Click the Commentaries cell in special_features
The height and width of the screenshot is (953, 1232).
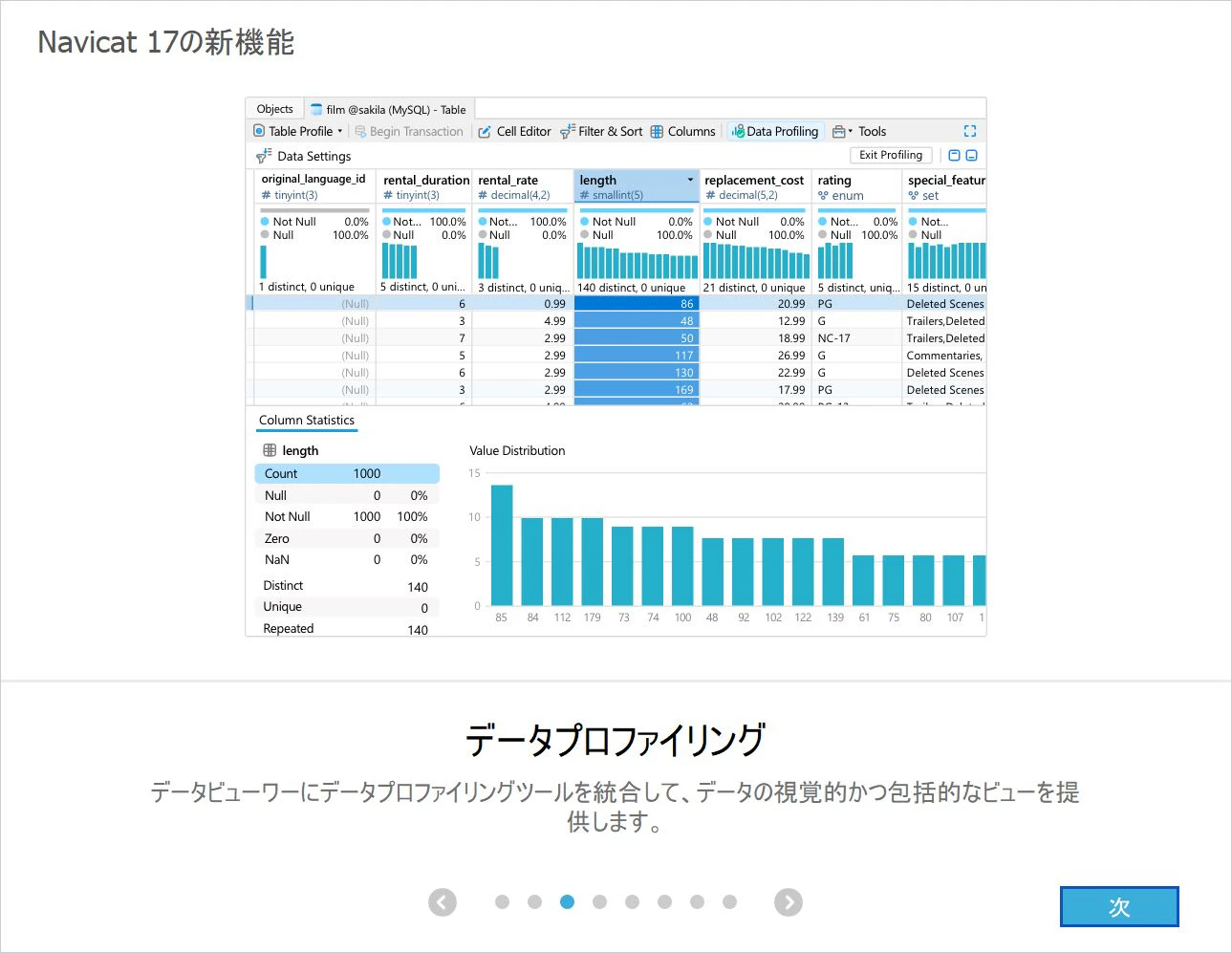945,355
